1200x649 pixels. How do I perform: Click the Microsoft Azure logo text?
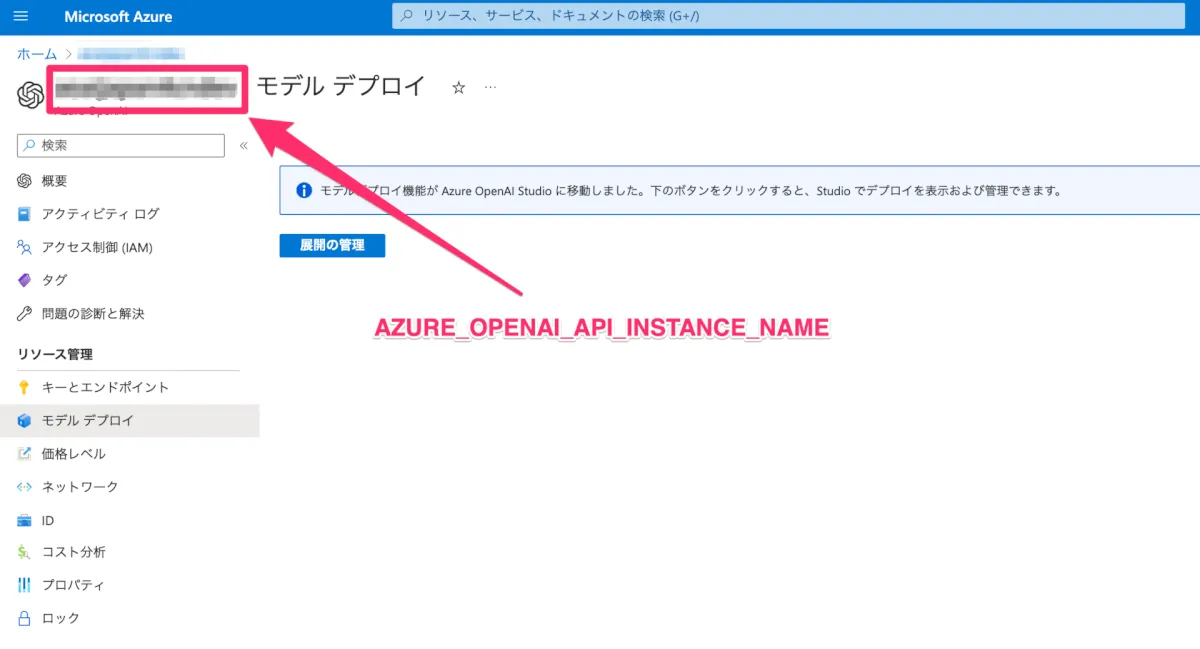click(118, 17)
